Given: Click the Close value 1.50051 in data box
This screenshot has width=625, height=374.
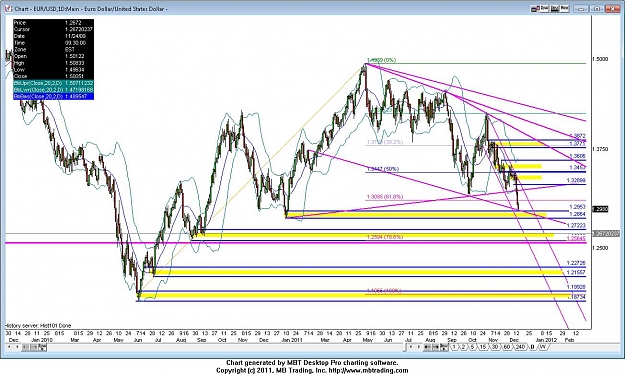Looking at the screenshot, I should (x=74, y=76).
